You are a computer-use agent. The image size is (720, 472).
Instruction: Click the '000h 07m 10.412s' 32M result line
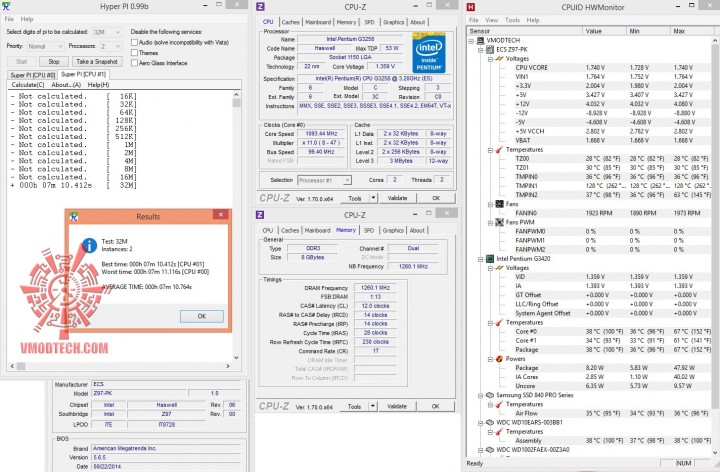tap(73, 185)
